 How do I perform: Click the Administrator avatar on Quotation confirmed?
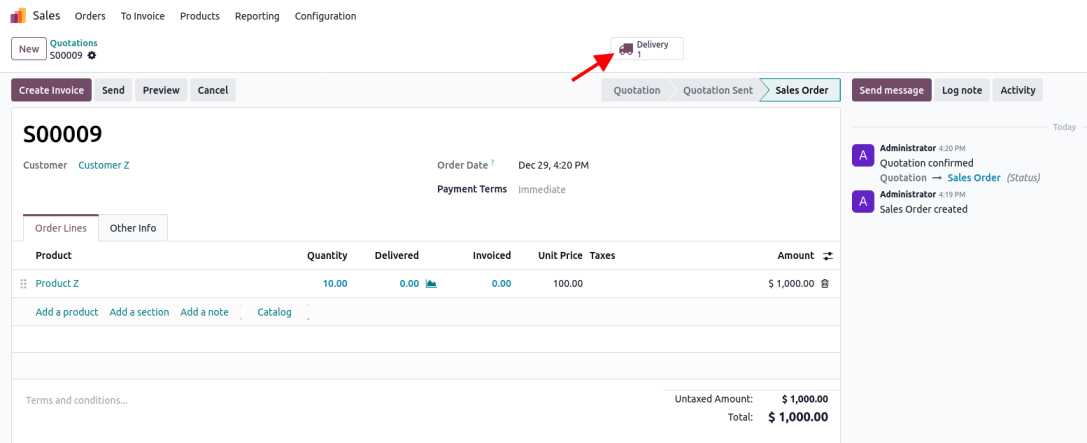tap(863, 155)
